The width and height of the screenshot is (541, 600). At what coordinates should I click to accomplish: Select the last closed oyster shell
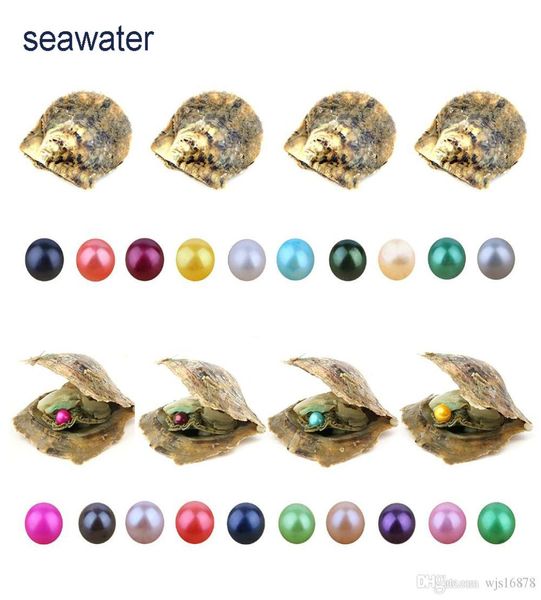pos(471,140)
